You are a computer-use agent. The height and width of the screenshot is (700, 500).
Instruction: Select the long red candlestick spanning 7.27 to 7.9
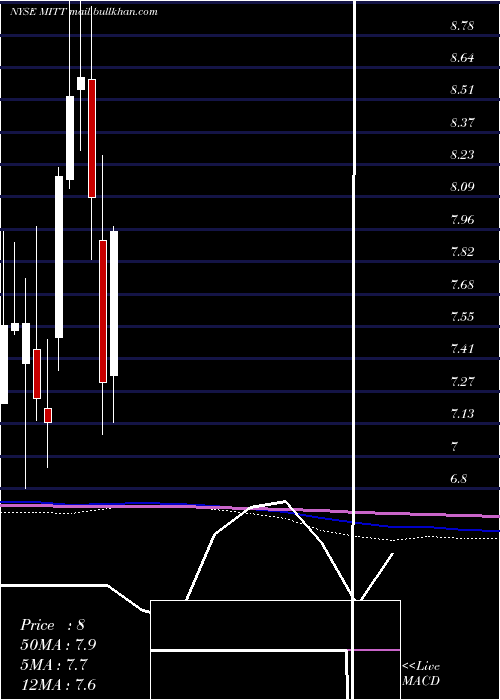pos(103,312)
